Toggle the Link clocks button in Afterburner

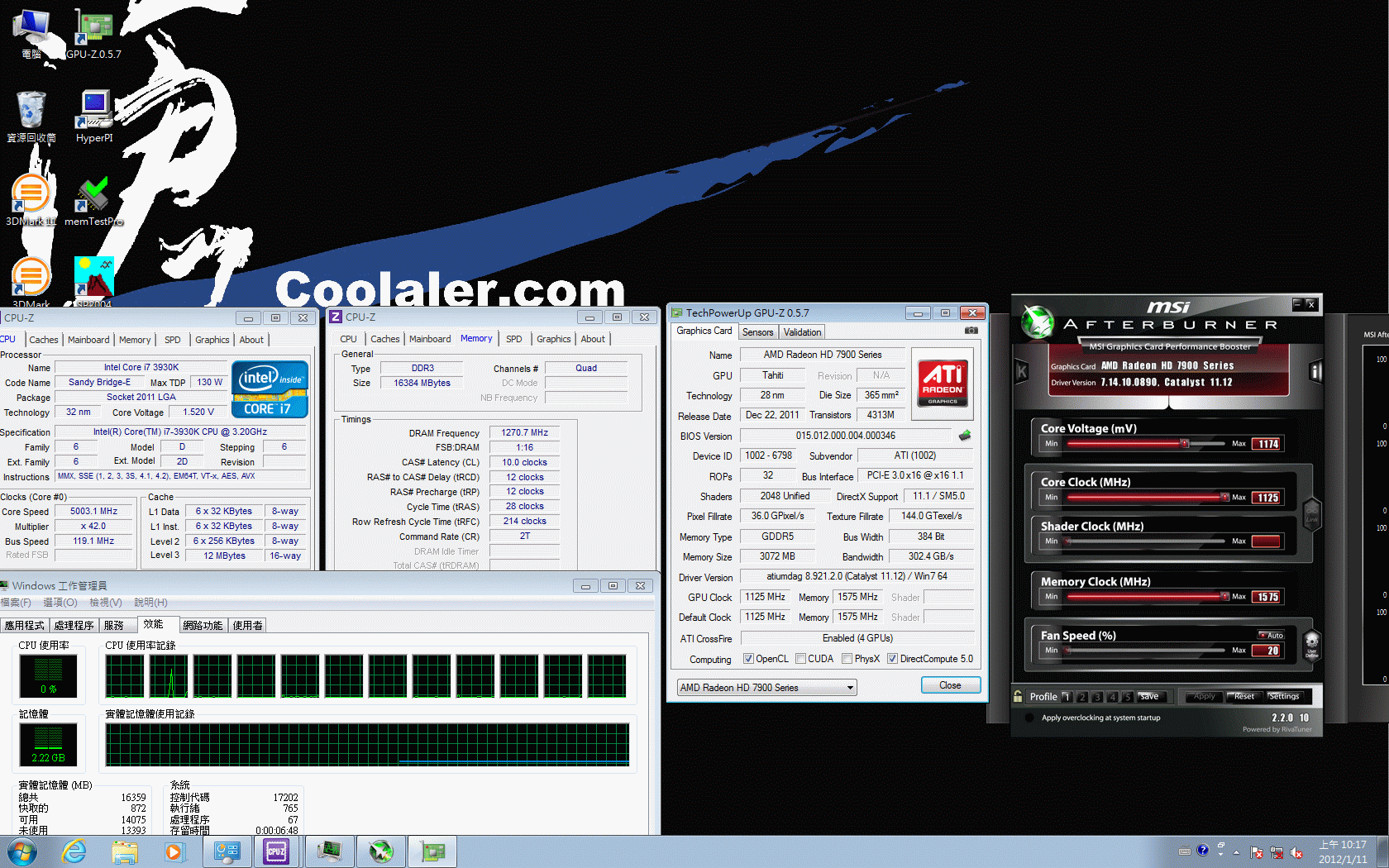1311,514
